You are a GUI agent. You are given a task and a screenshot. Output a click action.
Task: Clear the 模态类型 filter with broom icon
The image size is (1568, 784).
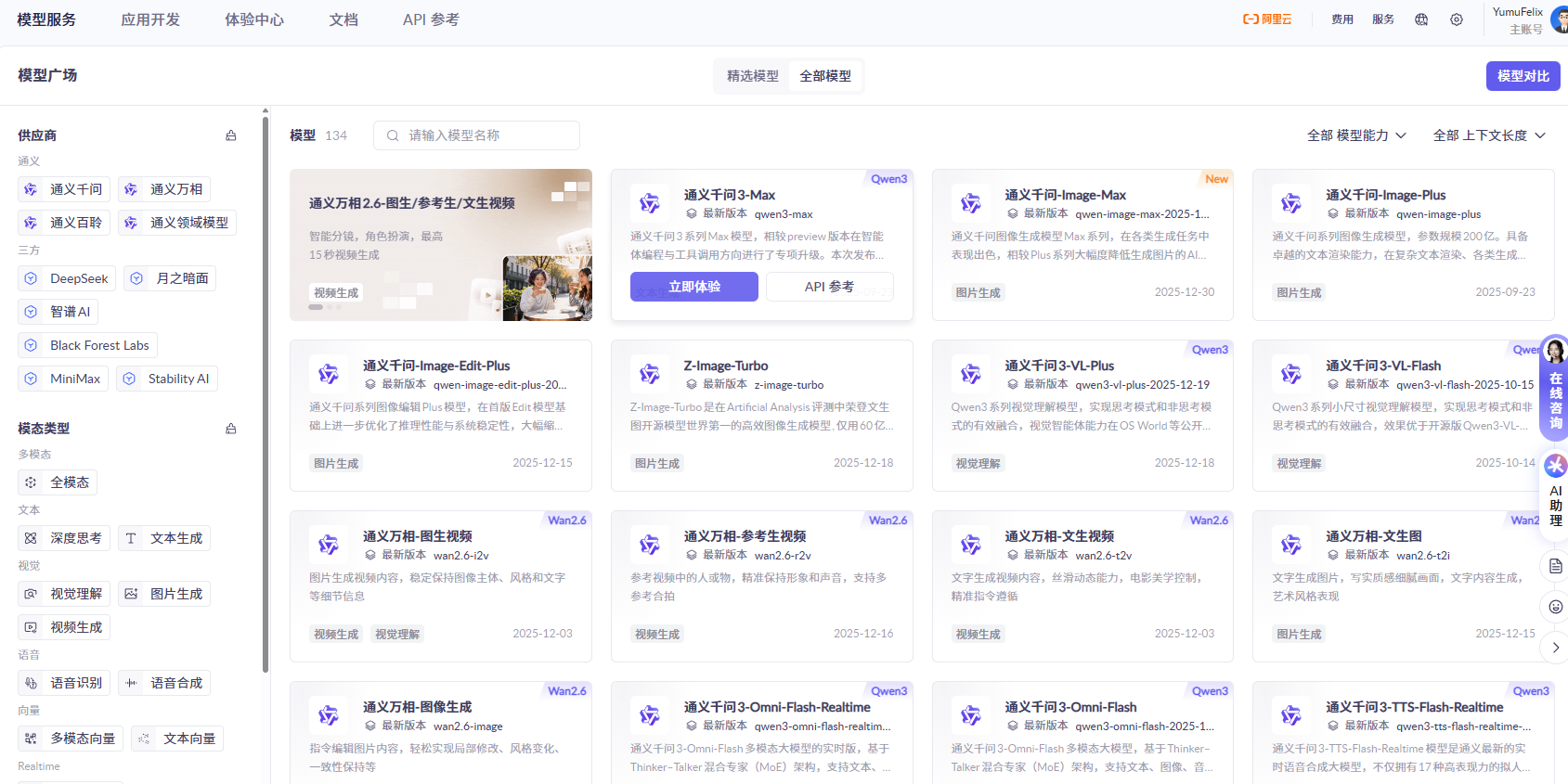coord(231,429)
